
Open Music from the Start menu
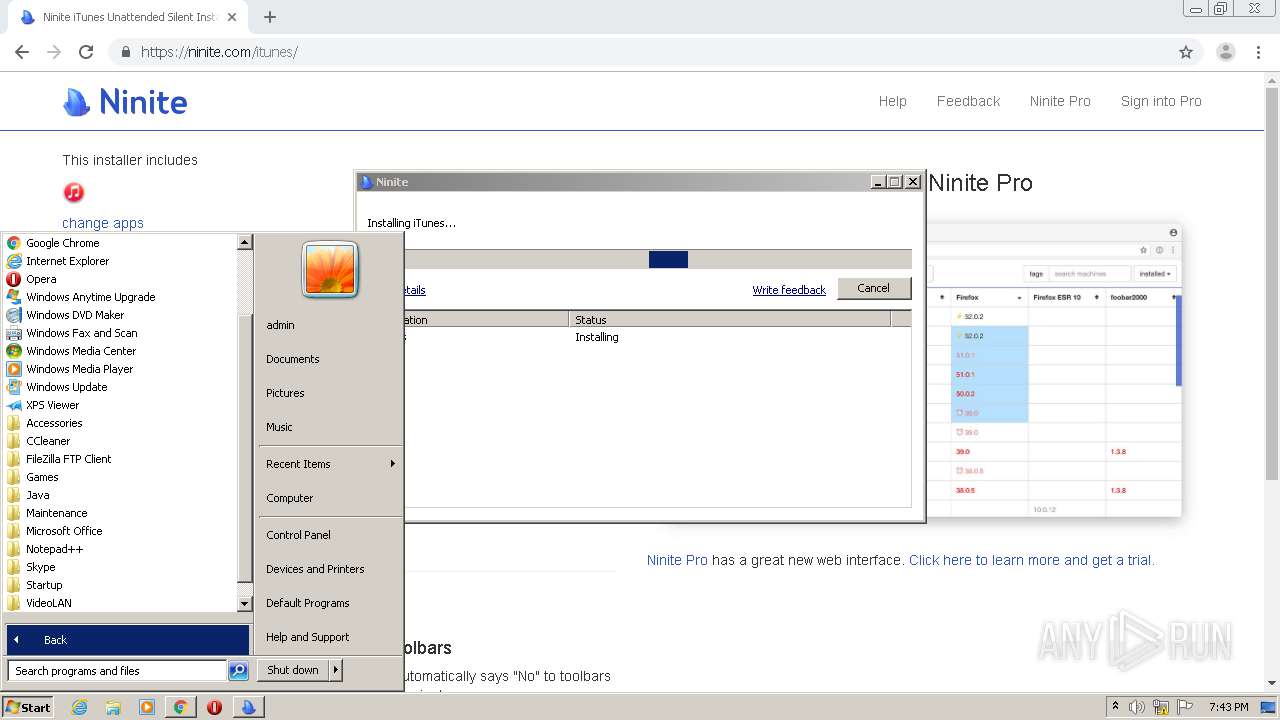click(279, 427)
